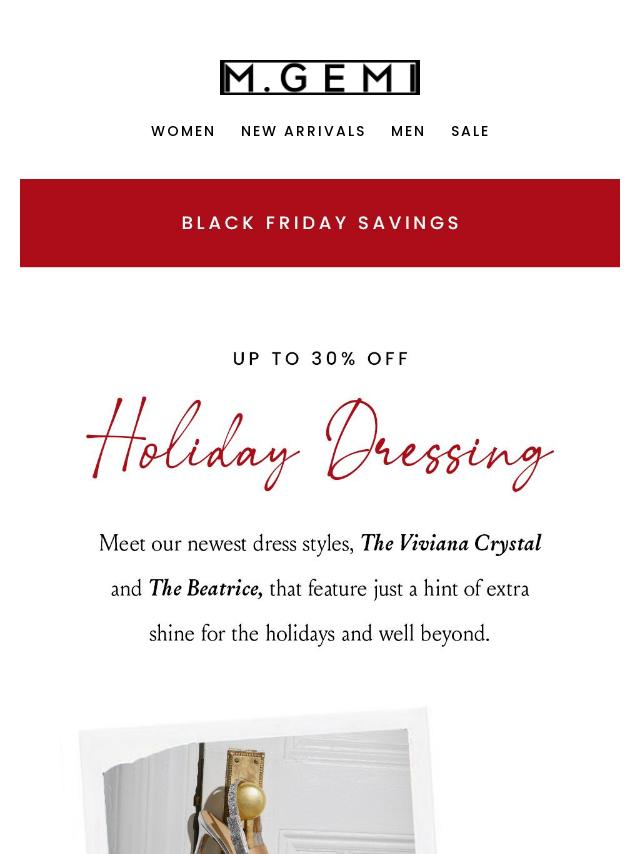
Task: Open The Viviana Crystal style link
Action: 451,544
